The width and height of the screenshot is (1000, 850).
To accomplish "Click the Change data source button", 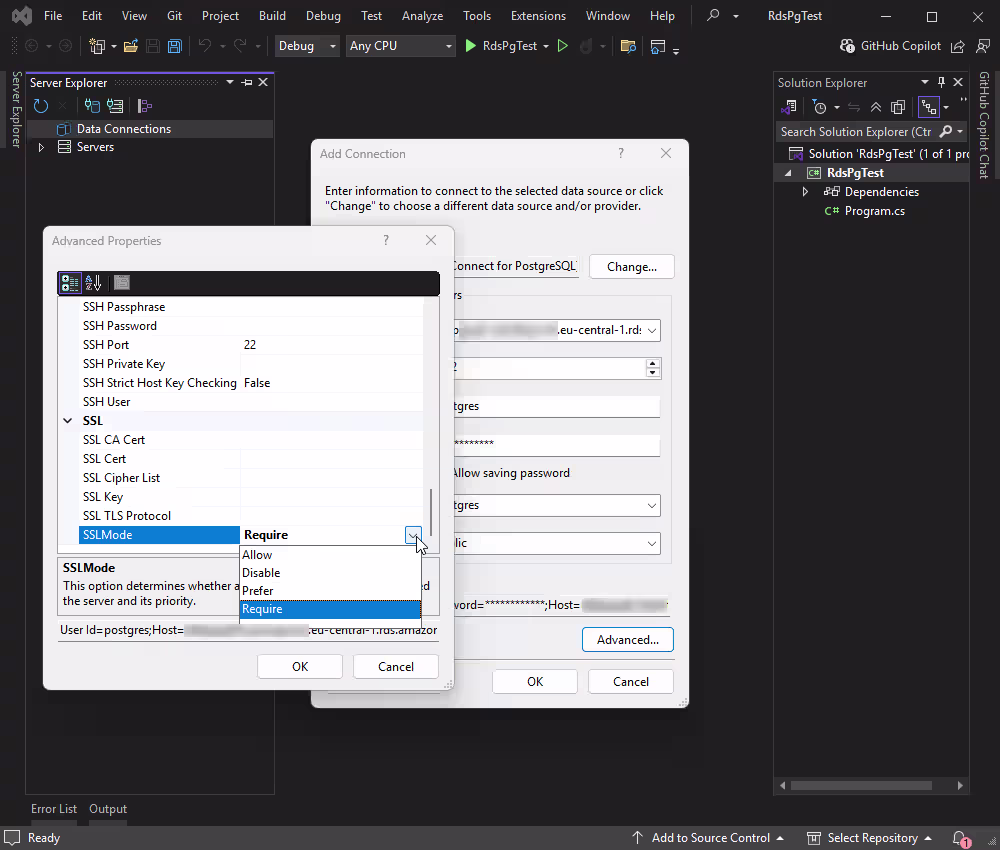I will (x=631, y=266).
